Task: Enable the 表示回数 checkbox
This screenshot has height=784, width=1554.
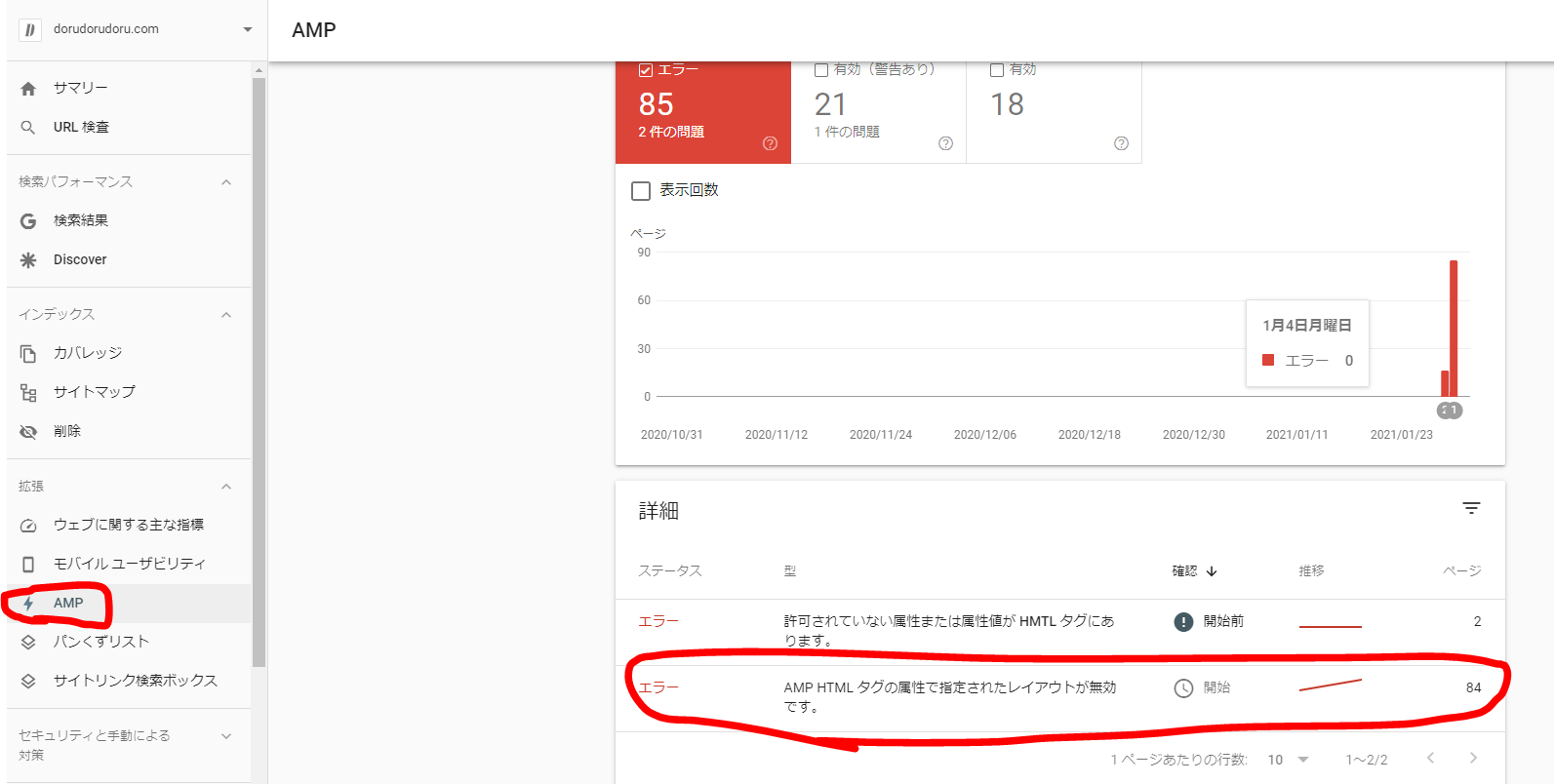Action: (641, 191)
